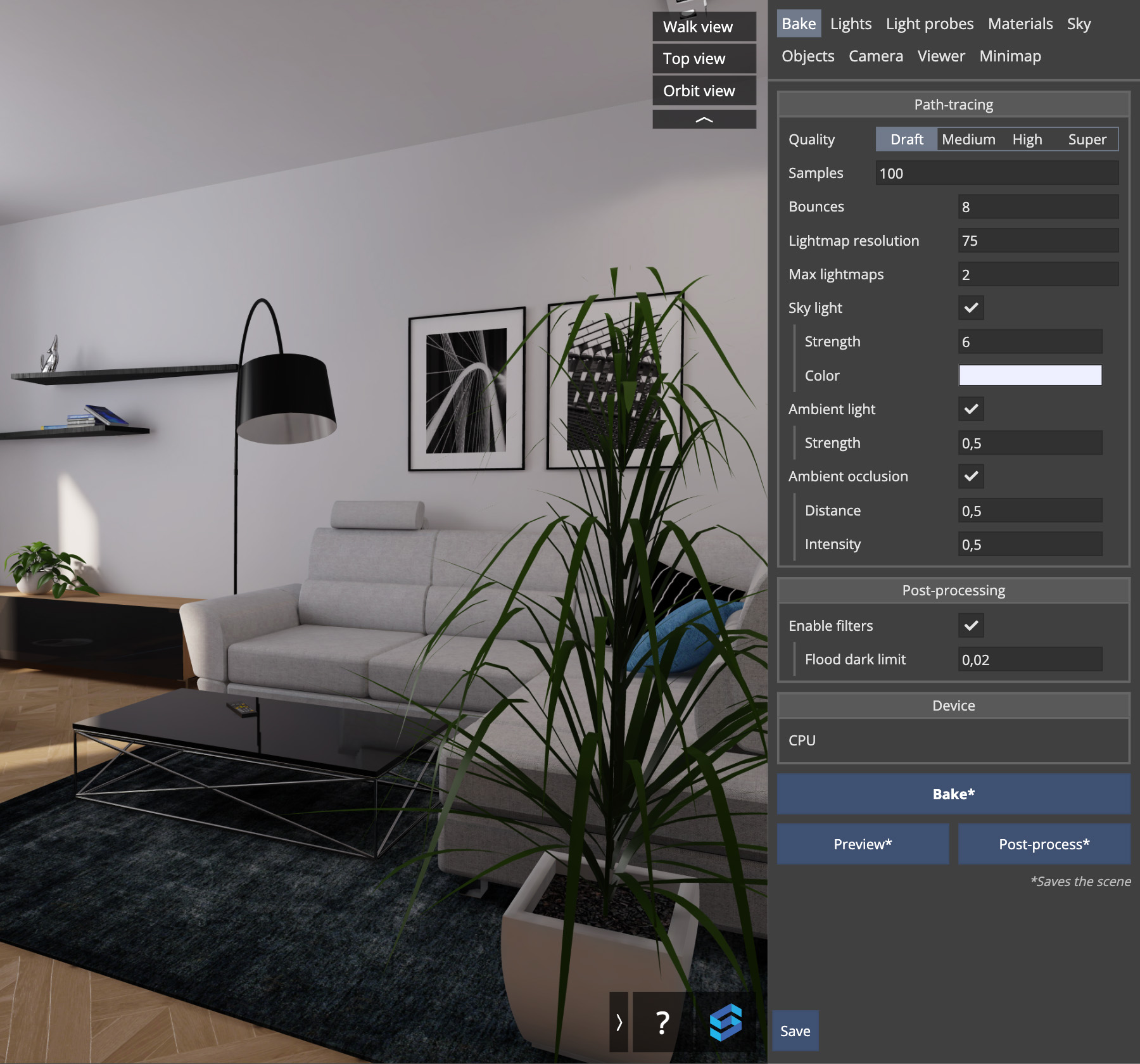
Task: Save the scene
Action: tap(795, 1031)
